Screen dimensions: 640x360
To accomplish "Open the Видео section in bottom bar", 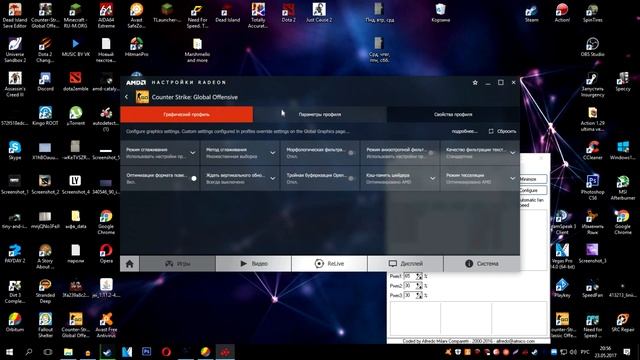I will 253,264.
